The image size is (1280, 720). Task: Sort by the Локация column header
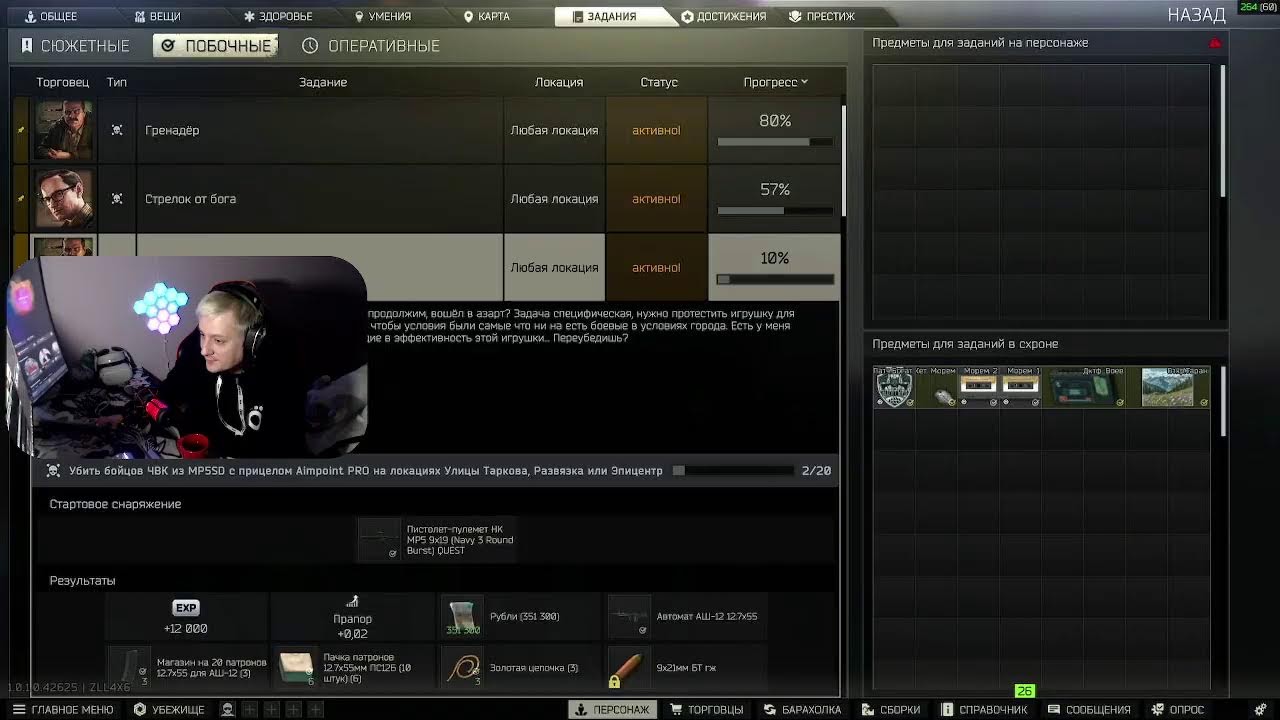[x=558, y=82]
